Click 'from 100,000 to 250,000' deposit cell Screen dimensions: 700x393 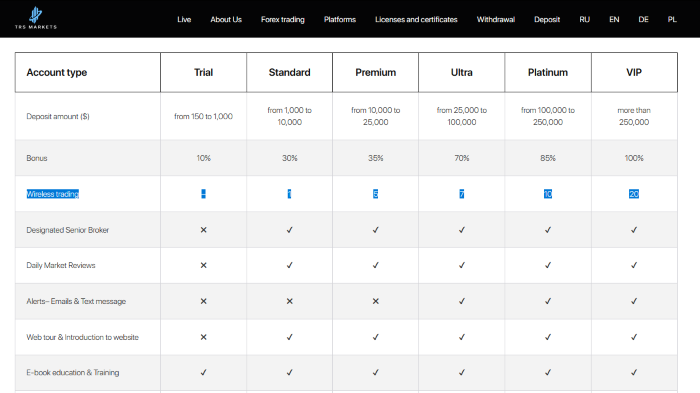point(548,116)
